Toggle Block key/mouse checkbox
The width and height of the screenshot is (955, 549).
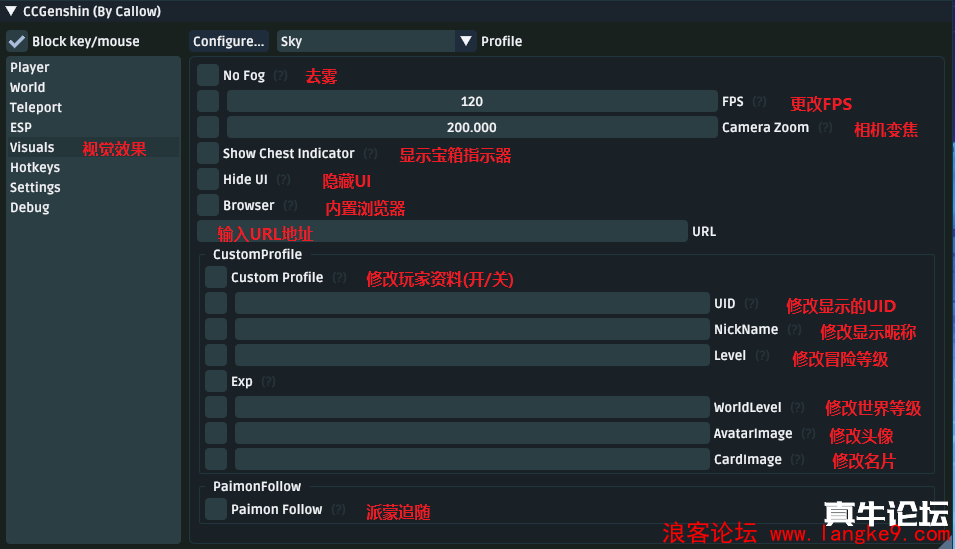coord(17,42)
